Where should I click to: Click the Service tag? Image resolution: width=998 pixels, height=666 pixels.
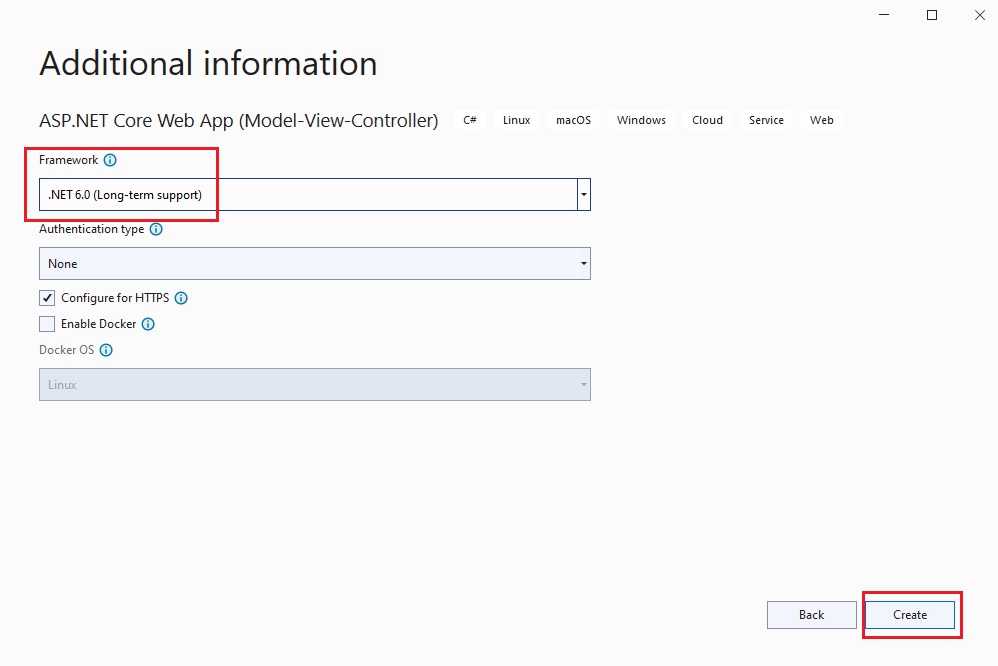(x=766, y=120)
